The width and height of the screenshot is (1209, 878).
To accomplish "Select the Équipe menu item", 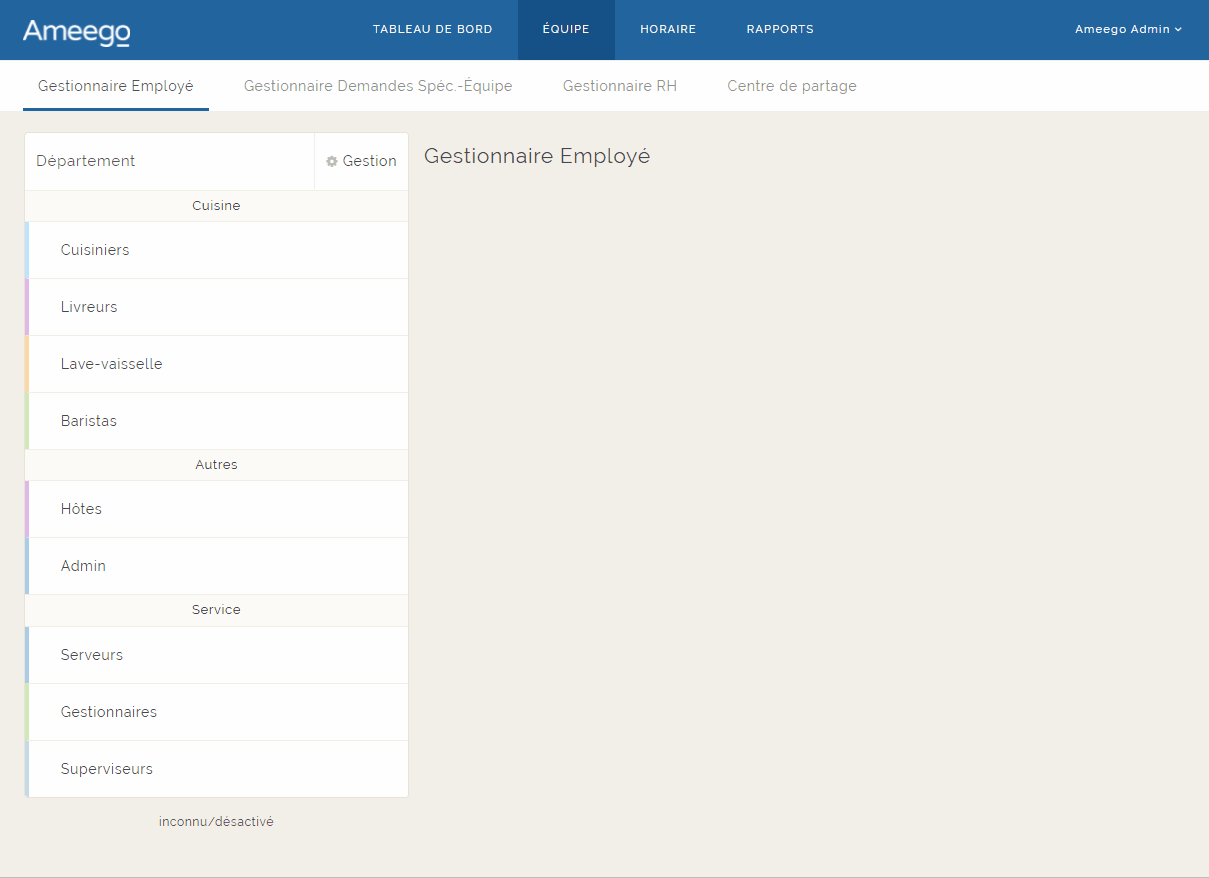I will point(566,29).
